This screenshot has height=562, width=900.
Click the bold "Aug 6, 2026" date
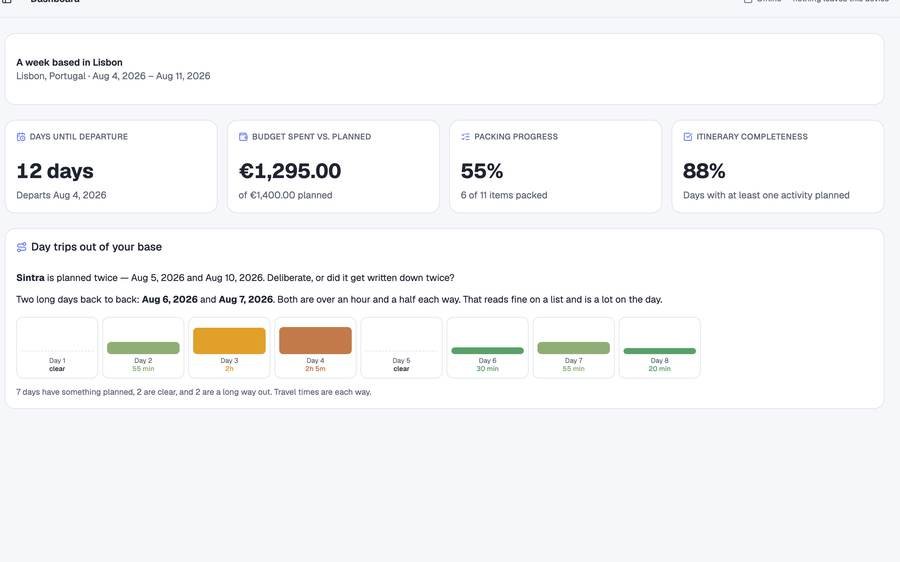[170, 300]
